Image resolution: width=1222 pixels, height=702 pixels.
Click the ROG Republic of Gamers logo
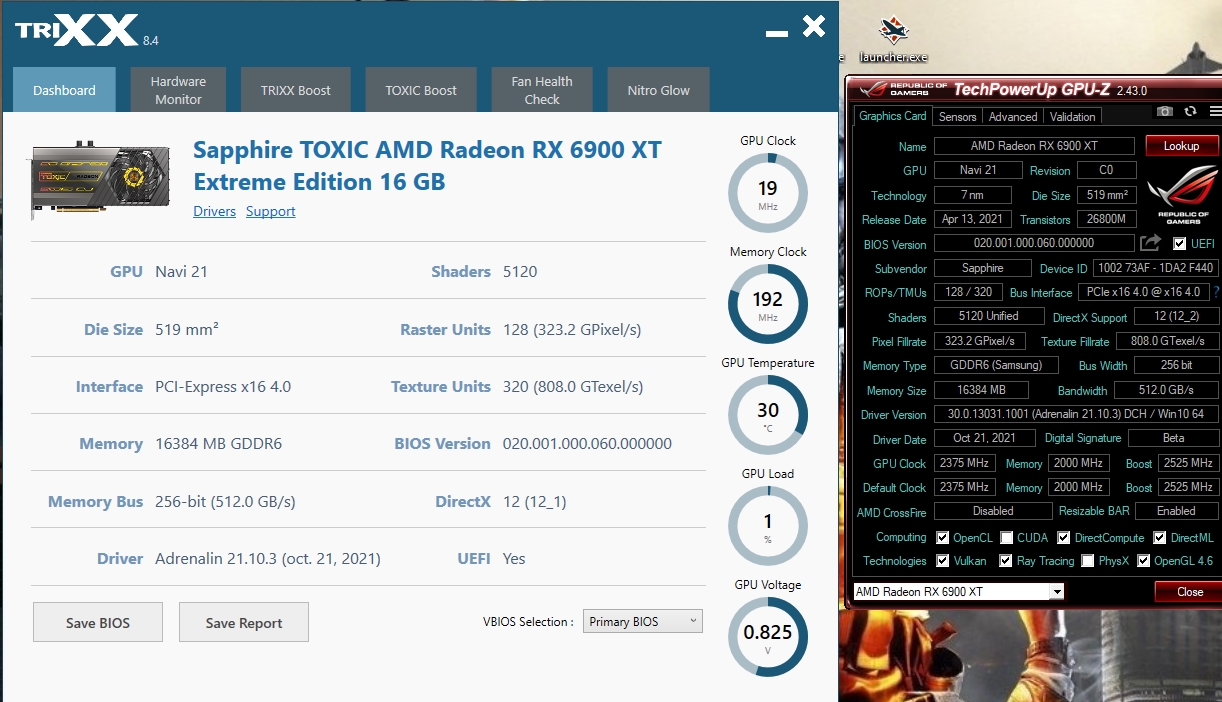pos(1182,196)
